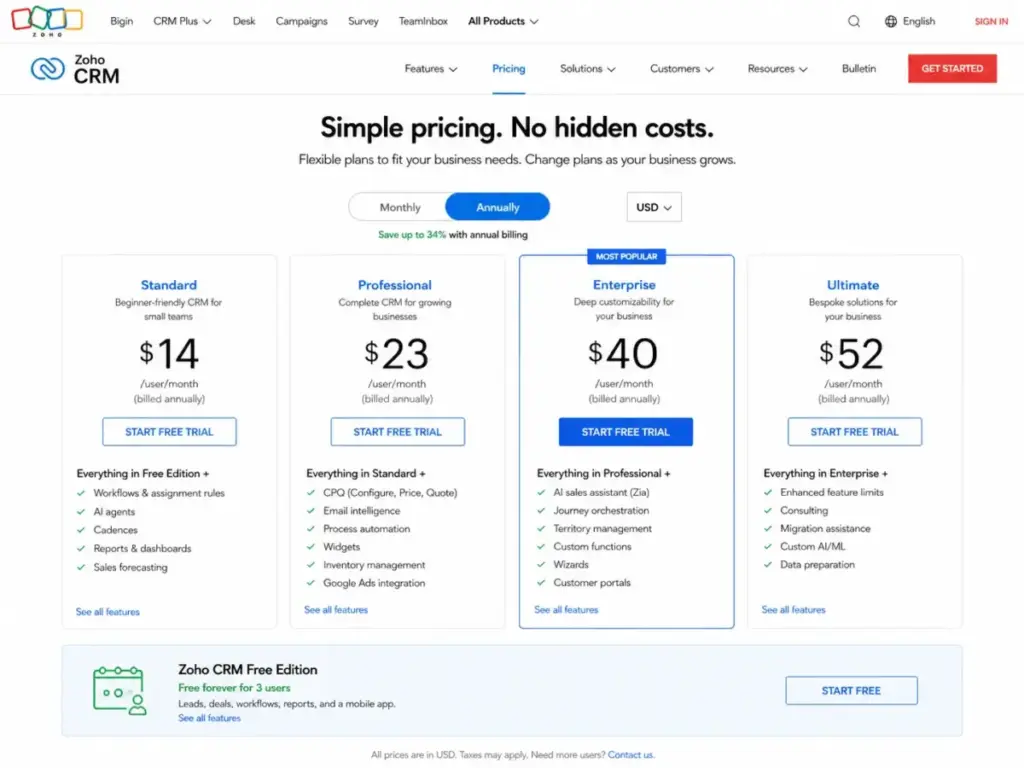Click 'Email intelligence' feature item
The image size is (1024, 768).
pyautogui.click(x=362, y=511)
